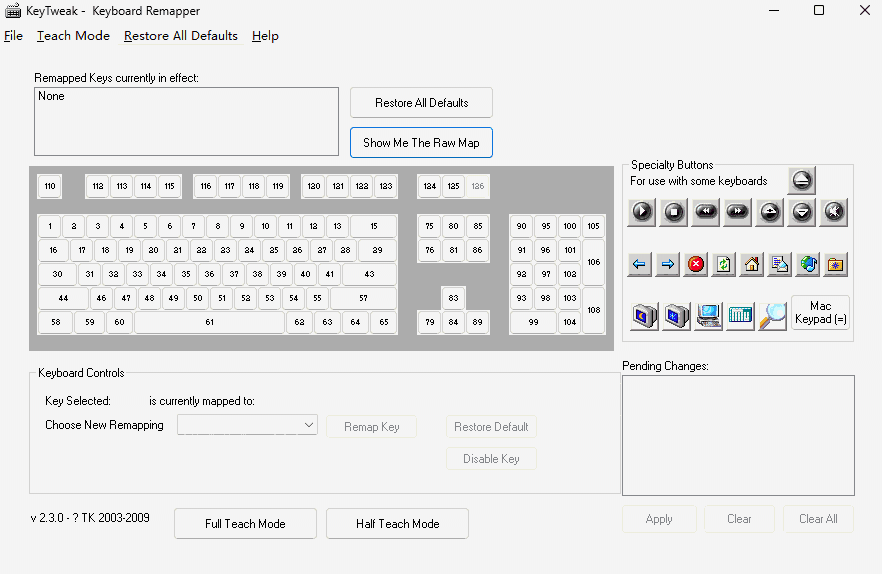Viewport: 882px width, 574px height.
Task: Select the Stop media specialty button
Action: pyautogui.click(x=674, y=211)
